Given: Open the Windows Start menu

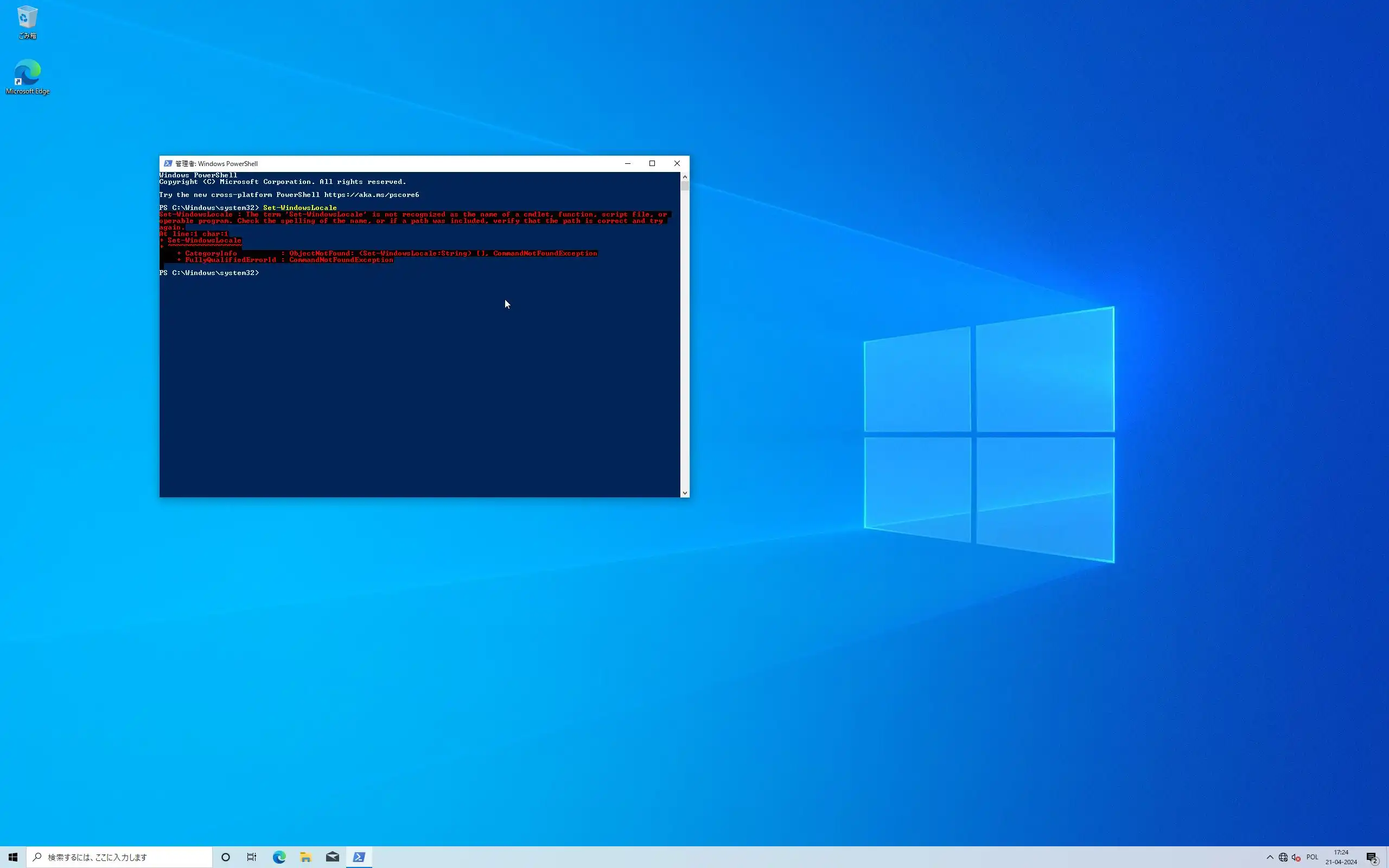Looking at the screenshot, I should 12,857.
